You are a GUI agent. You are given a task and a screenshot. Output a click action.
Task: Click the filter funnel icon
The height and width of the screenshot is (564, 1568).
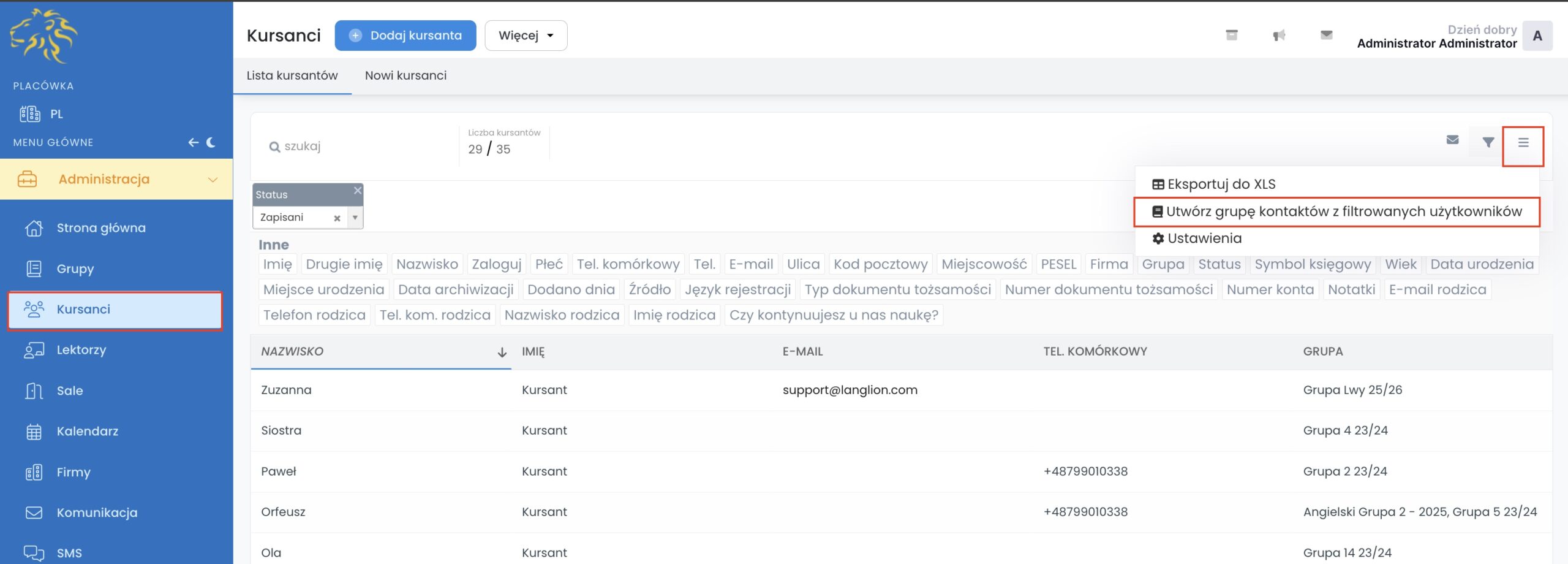click(1488, 142)
